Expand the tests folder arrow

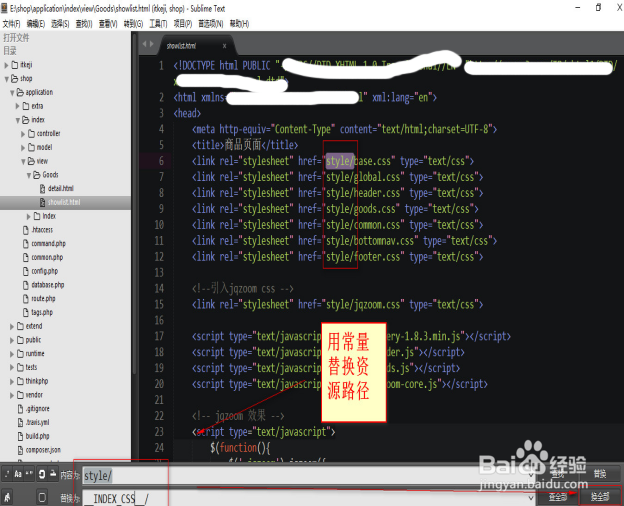click(12, 368)
